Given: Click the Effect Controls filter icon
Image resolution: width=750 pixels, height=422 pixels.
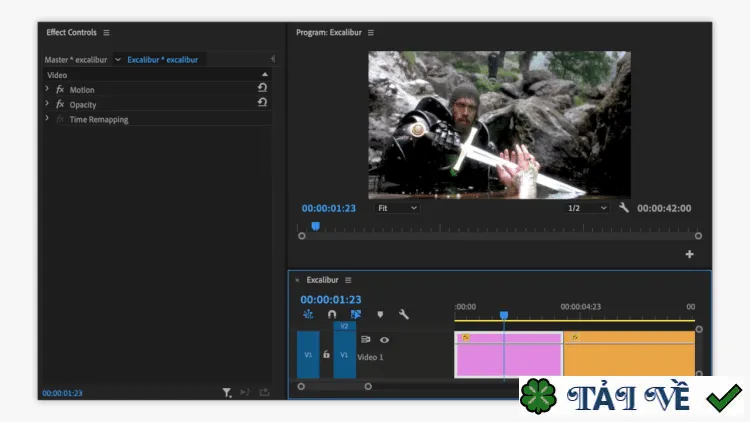Looking at the screenshot, I should [227, 393].
